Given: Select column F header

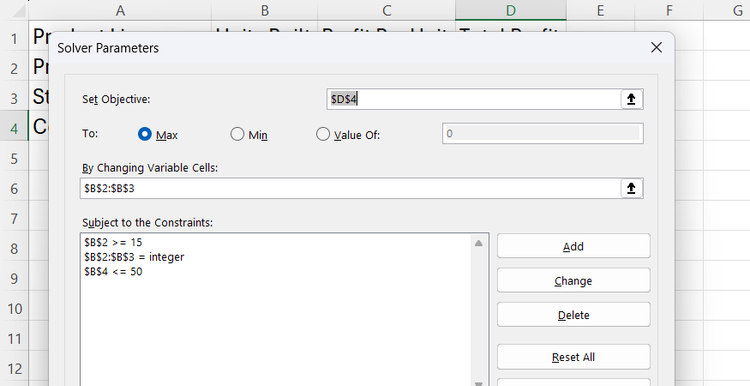Looking at the screenshot, I should (x=669, y=11).
